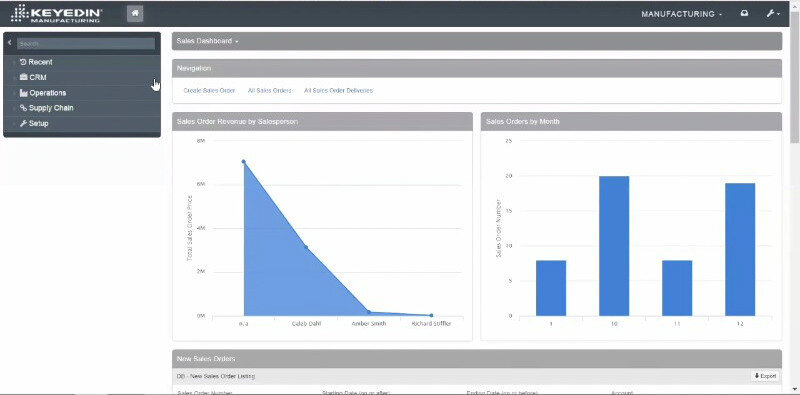Click the Operations chart icon

pos(23,93)
